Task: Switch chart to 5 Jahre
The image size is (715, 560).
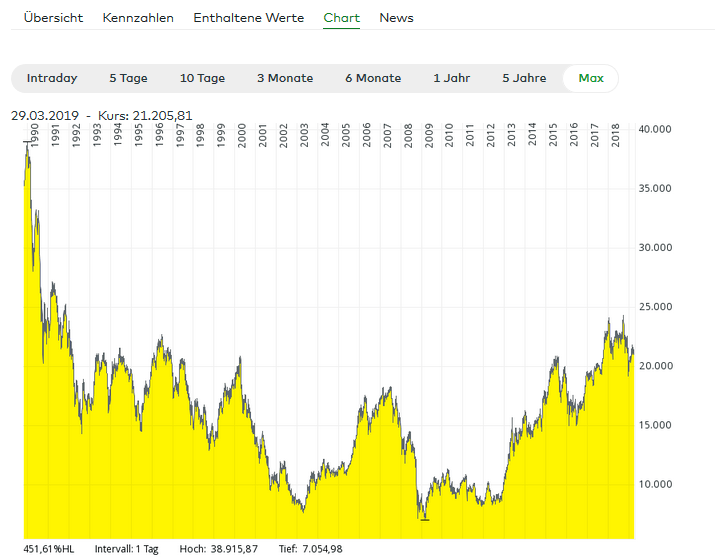Action: [524, 78]
